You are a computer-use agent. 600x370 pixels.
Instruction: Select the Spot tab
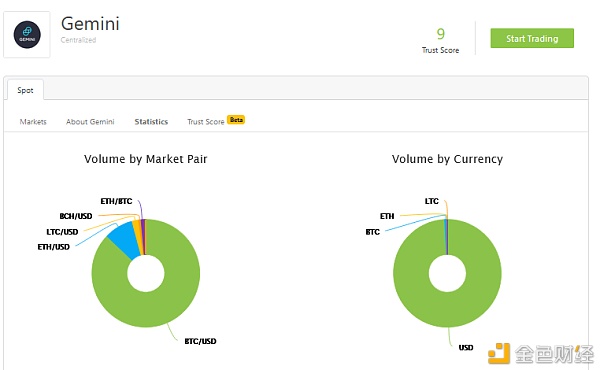(x=25, y=90)
